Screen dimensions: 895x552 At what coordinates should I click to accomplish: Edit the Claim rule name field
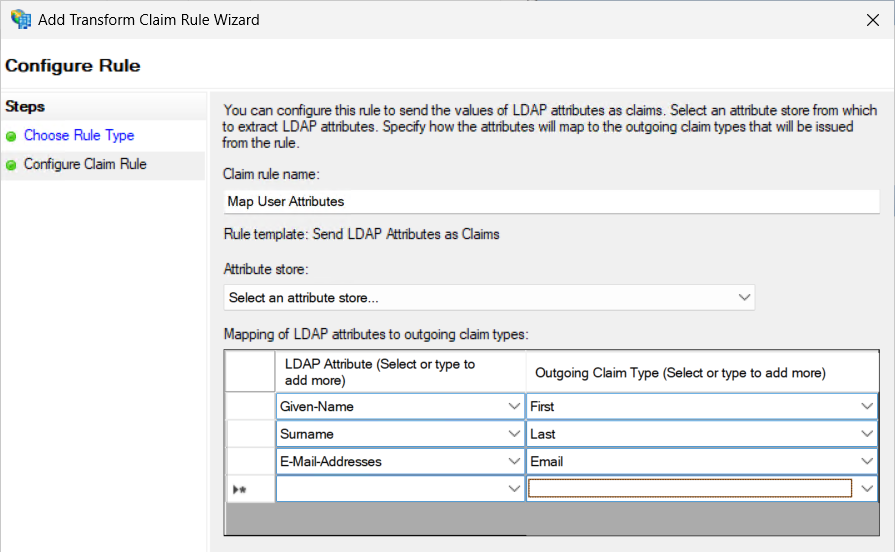[x=551, y=202]
